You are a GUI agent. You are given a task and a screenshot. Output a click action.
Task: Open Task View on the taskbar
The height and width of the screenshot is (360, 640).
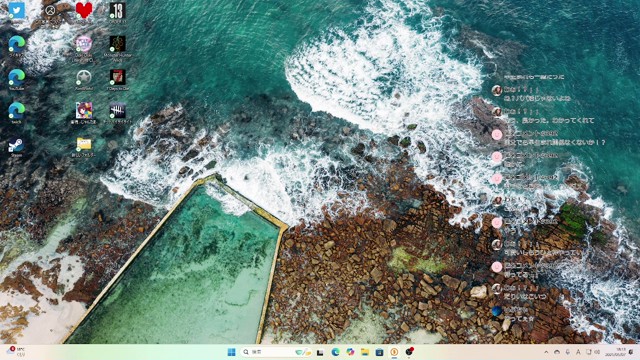point(320,352)
